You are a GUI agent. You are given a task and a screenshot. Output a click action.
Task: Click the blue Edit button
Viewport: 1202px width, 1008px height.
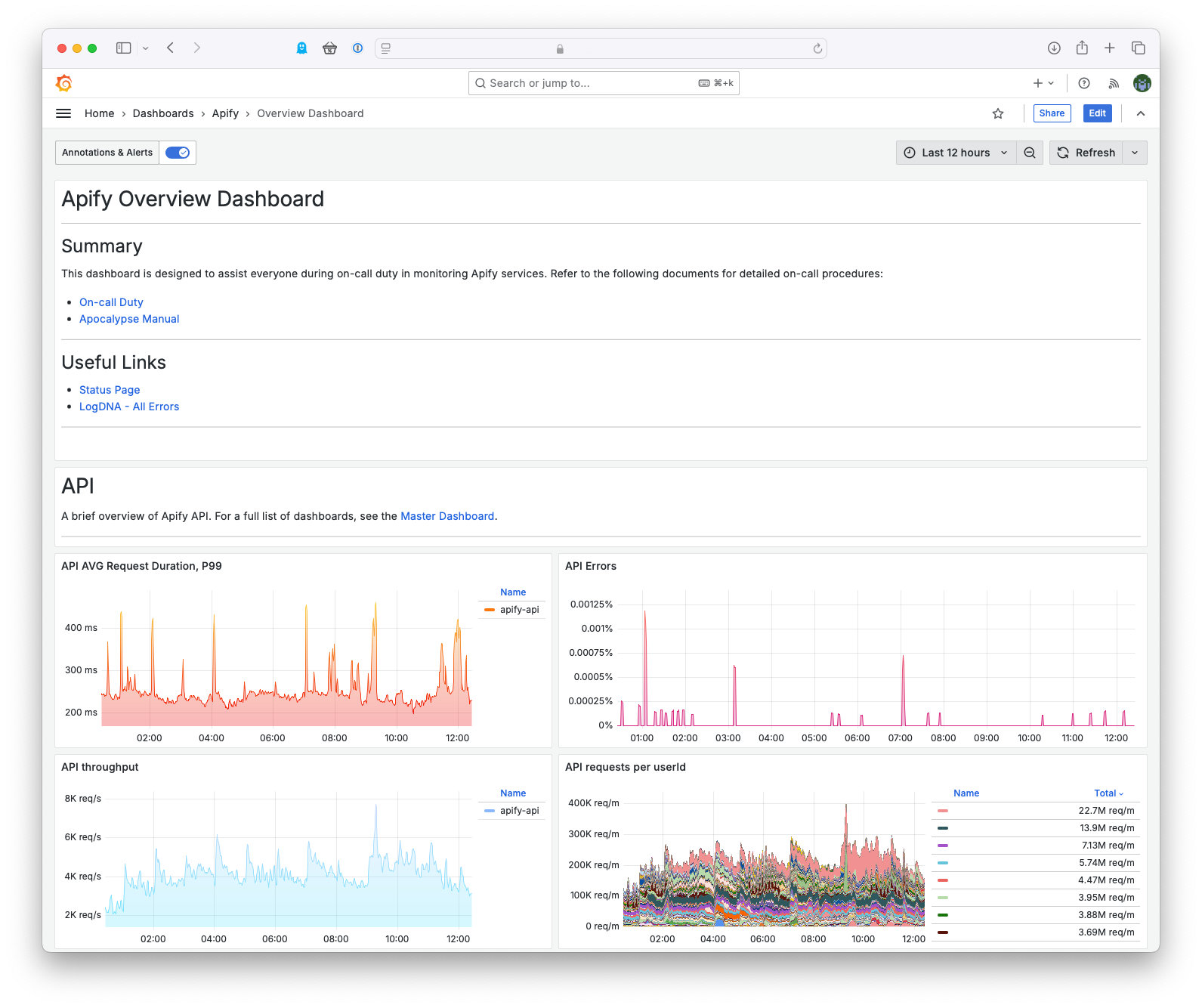point(1098,113)
